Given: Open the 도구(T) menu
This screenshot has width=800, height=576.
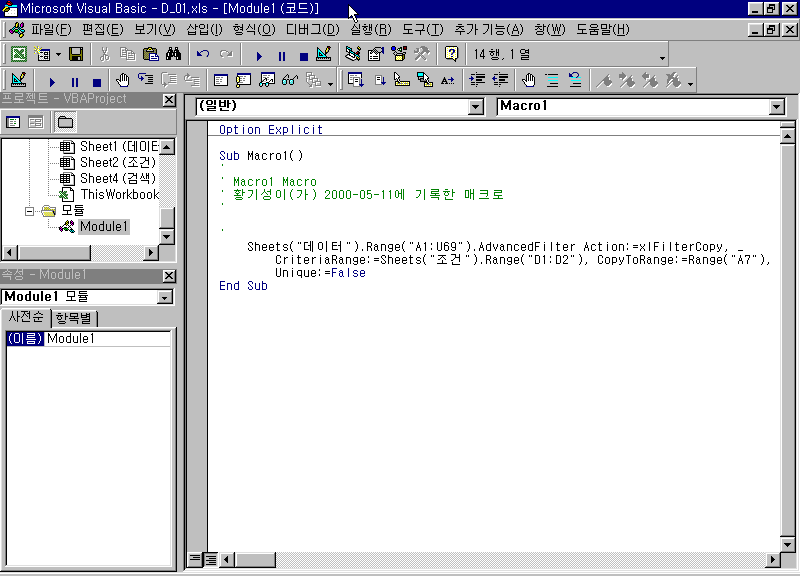Looking at the screenshot, I should click(422, 30).
